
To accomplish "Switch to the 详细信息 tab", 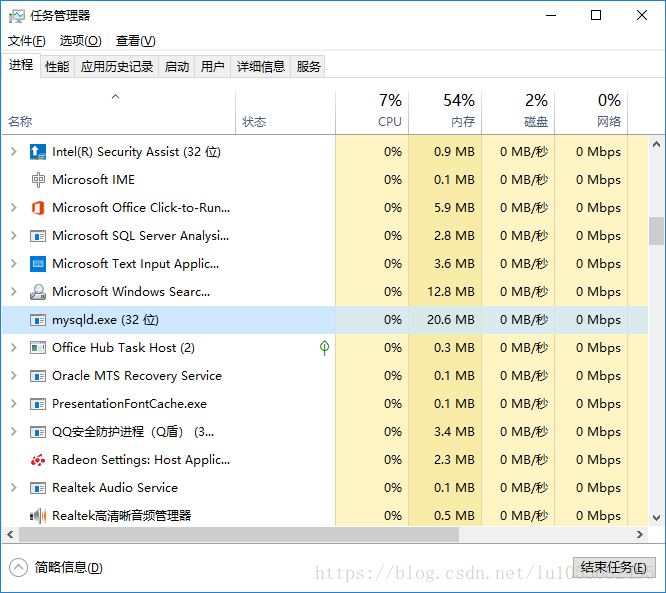I will (260, 67).
